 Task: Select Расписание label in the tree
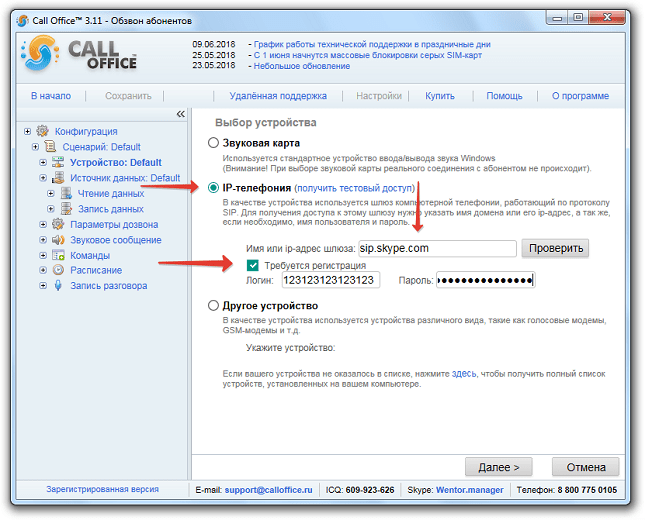(96, 270)
